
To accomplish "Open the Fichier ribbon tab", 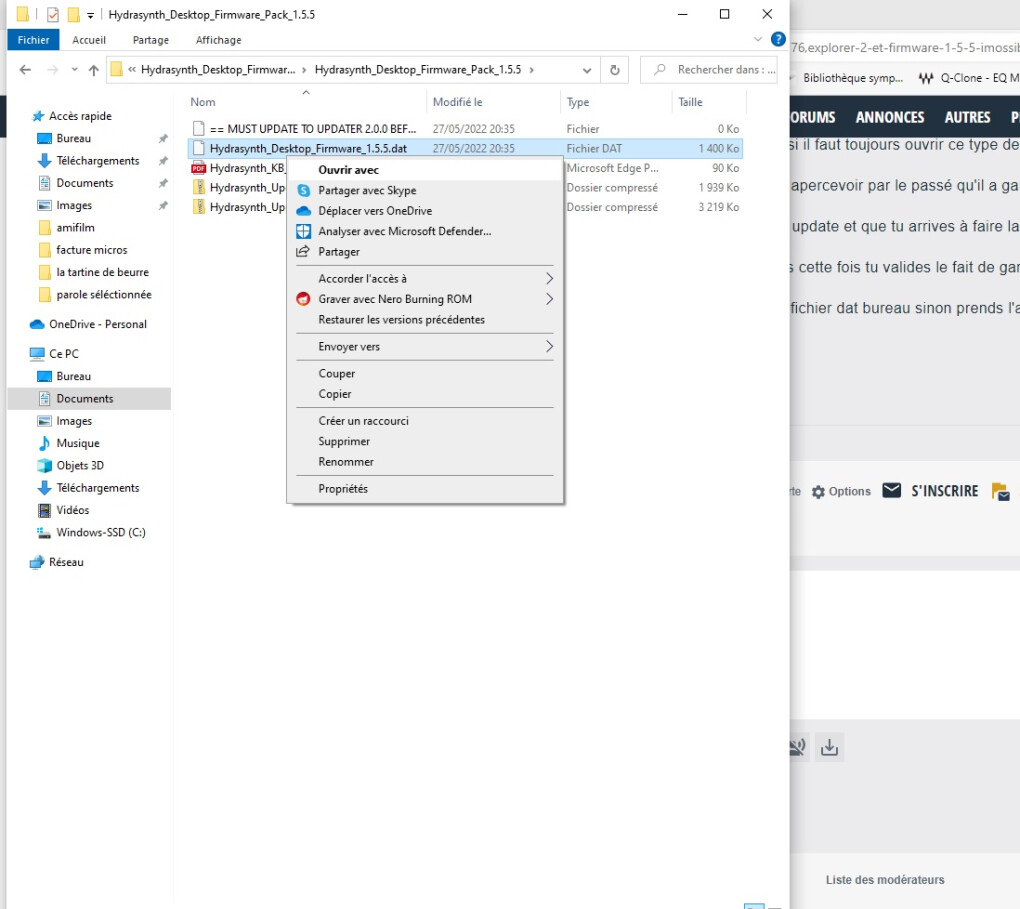I will [33, 40].
